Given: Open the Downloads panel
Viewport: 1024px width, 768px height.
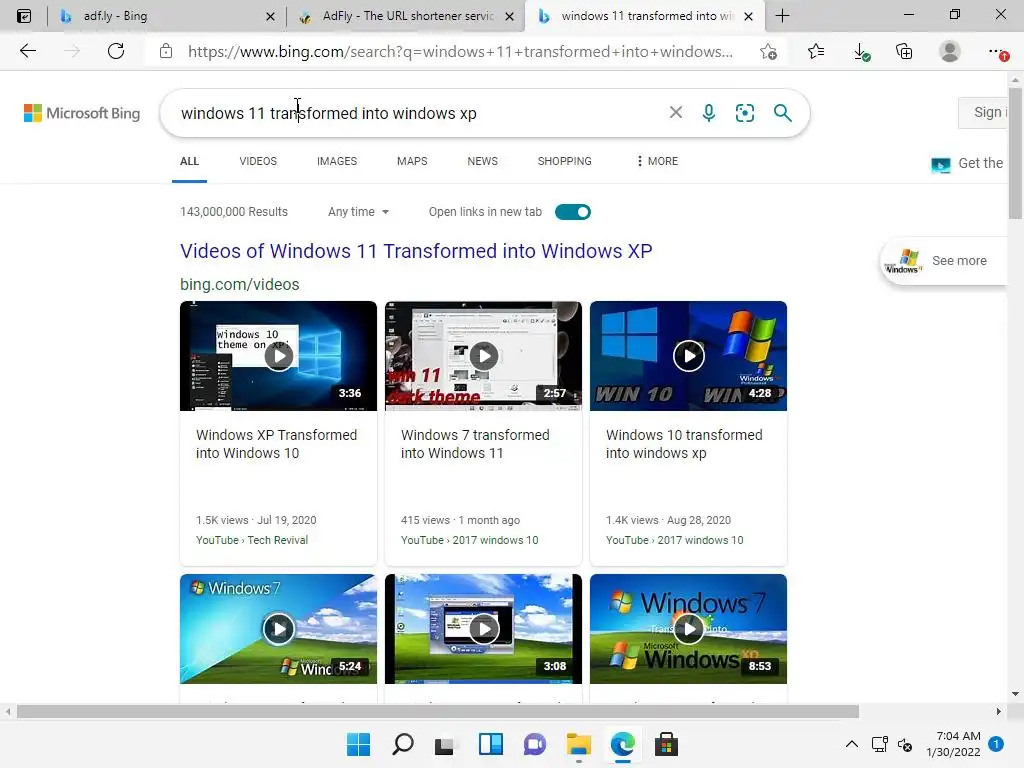Looking at the screenshot, I should [861, 52].
